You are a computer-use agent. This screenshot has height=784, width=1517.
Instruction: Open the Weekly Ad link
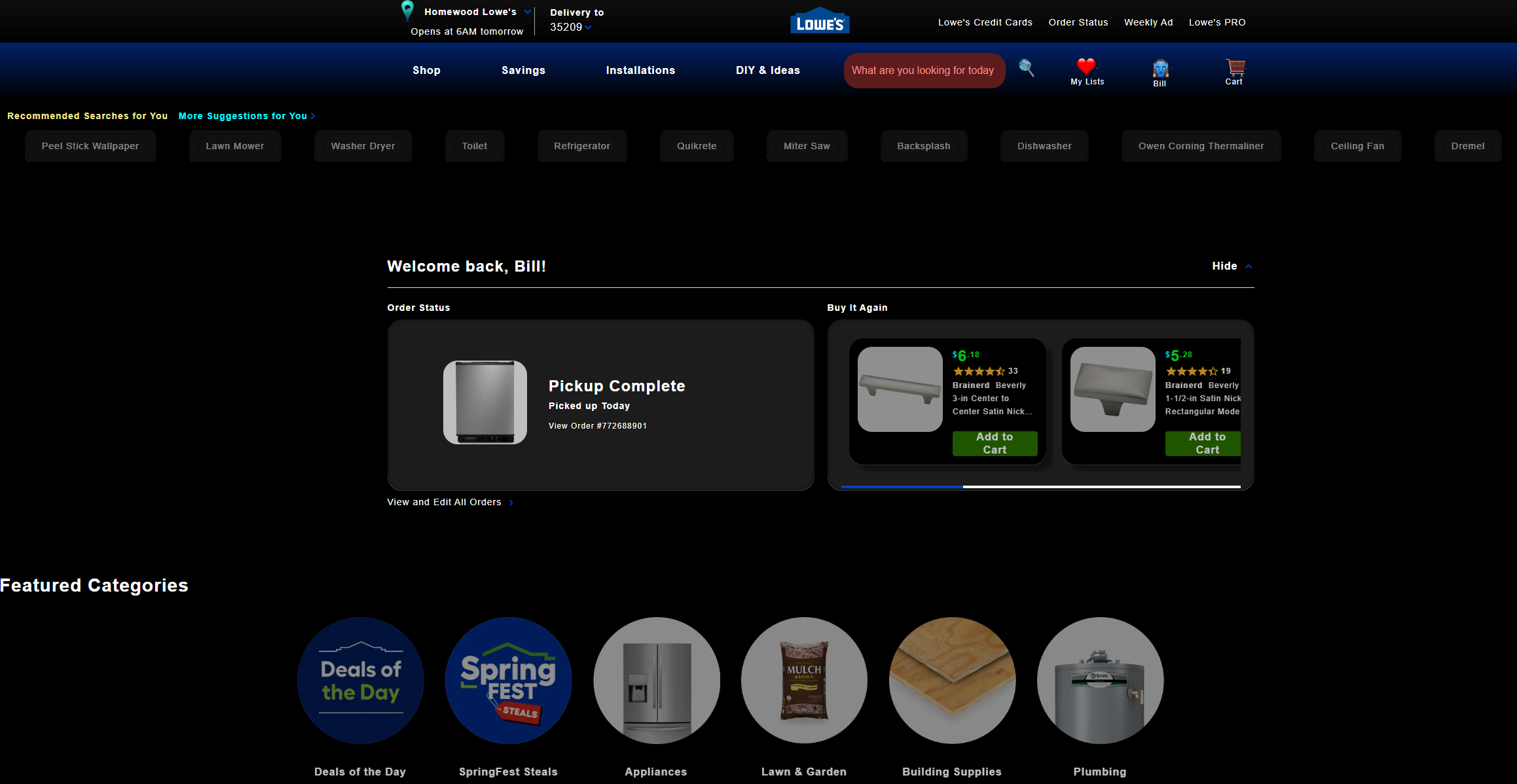click(x=1148, y=22)
